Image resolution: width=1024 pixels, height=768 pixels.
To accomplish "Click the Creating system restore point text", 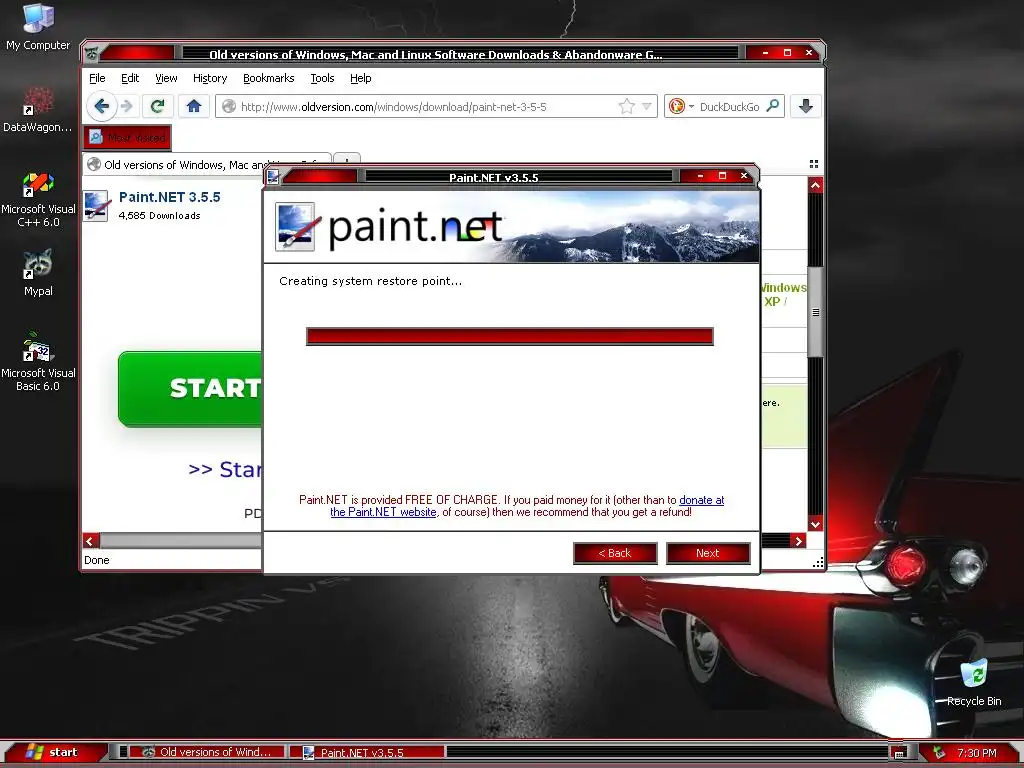I will 370,281.
